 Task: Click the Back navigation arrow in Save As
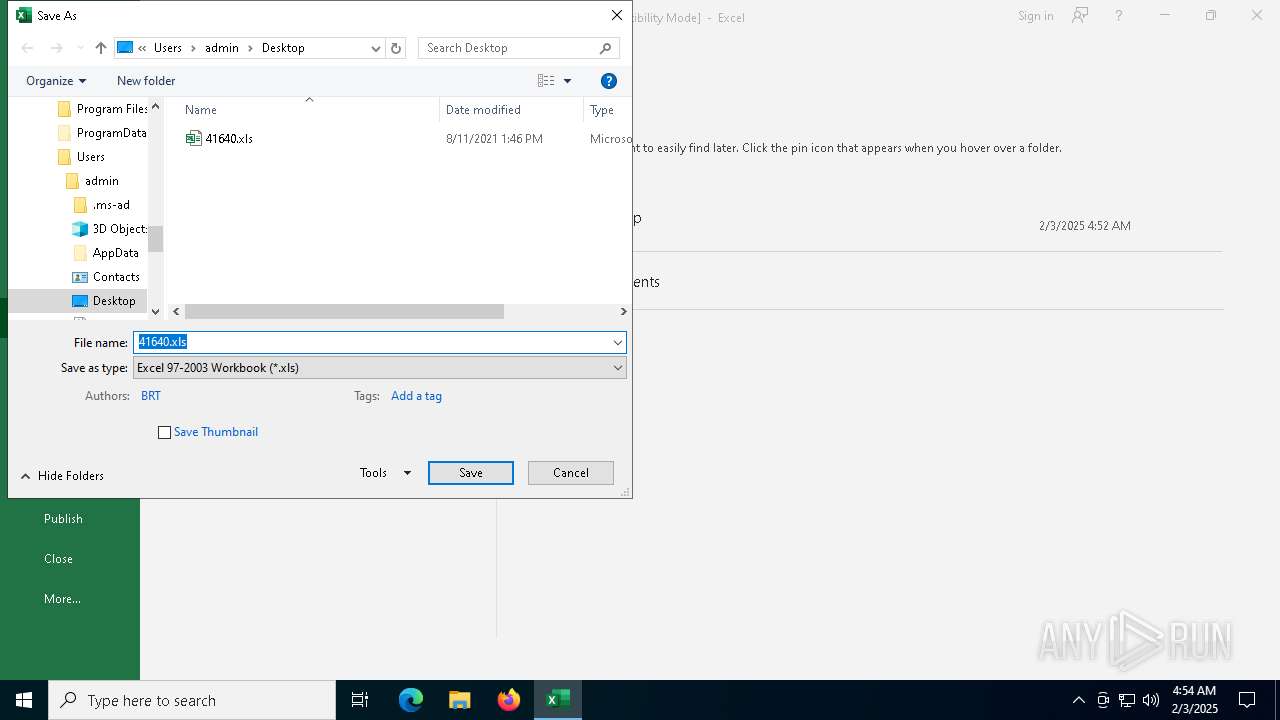point(28,48)
